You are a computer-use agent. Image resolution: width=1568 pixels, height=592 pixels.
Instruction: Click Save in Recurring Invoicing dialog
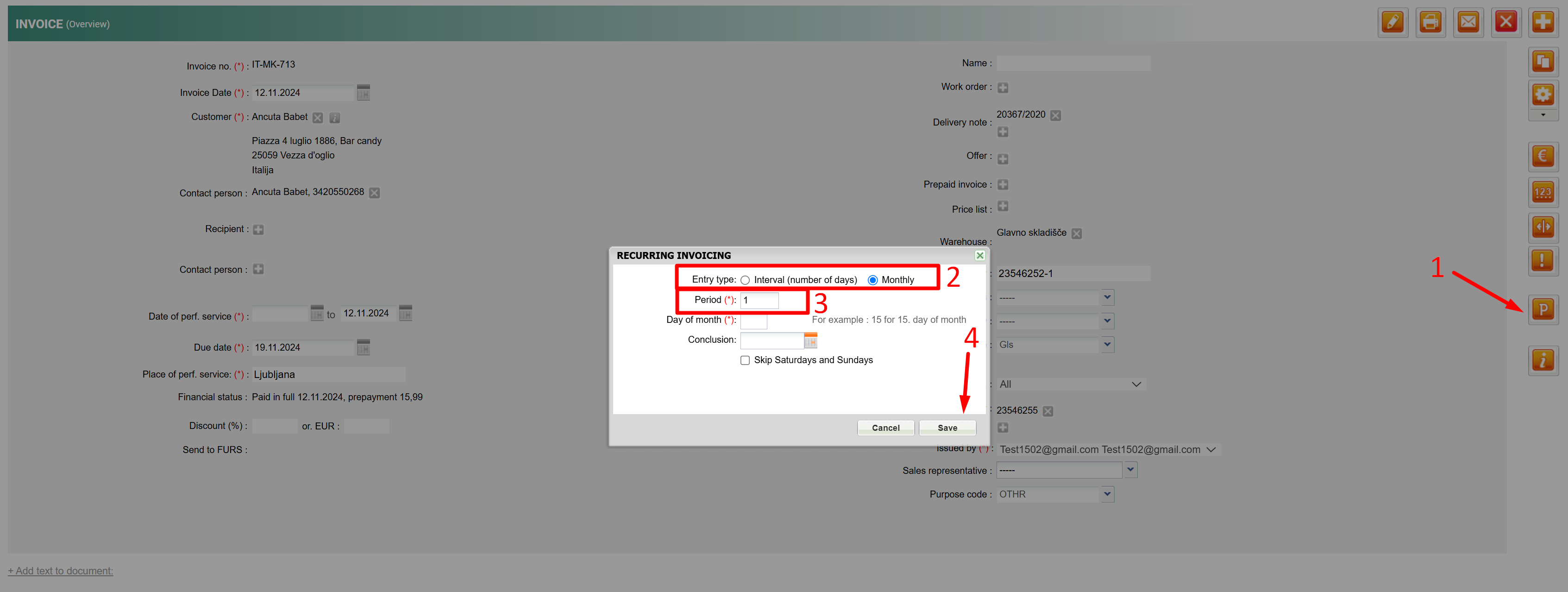tap(947, 428)
